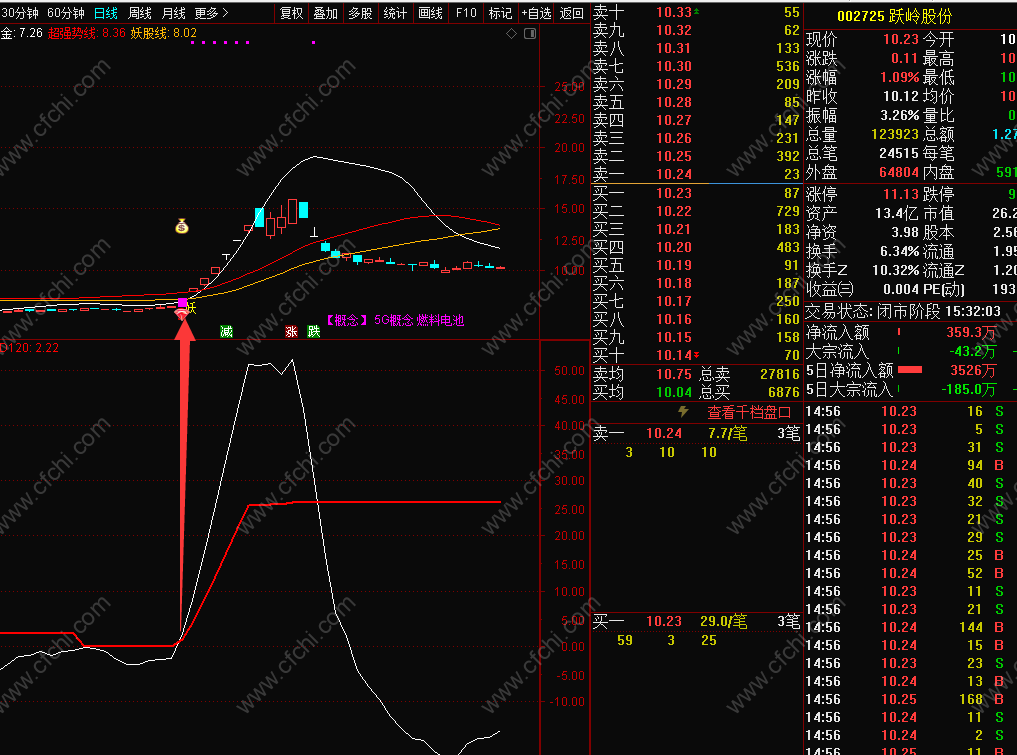1017x755 pixels.
Task: Click the green 跌 marker
Action: [314, 331]
